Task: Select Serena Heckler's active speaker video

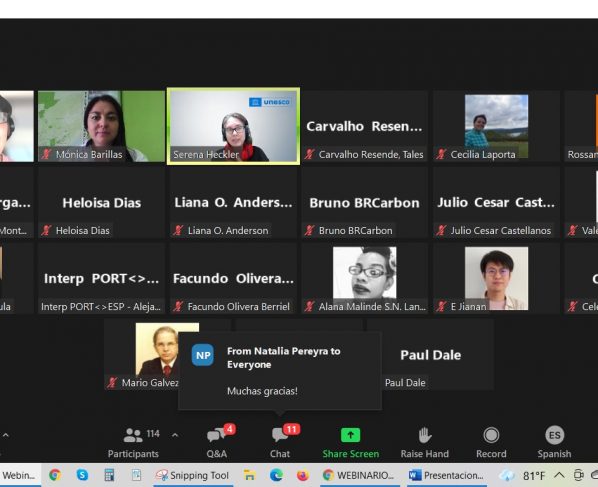Action: click(x=233, y=126)
